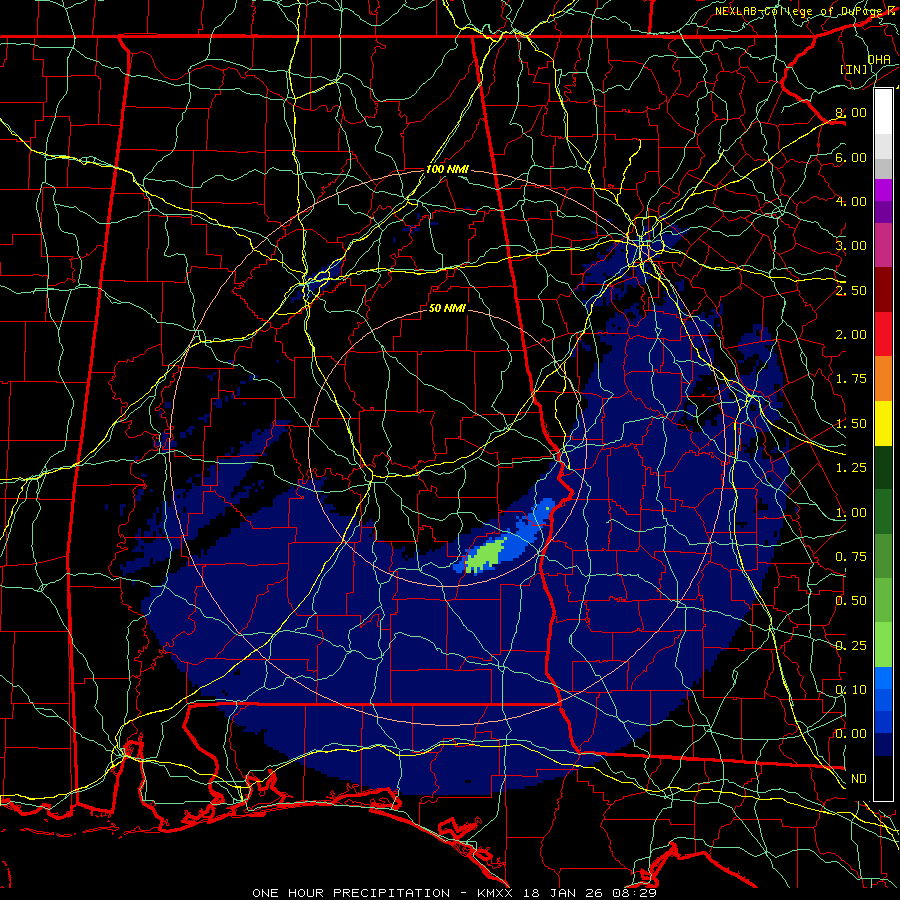Click the "ND" no-data legend label
This screenshot has width=900, height=900.
859,779
